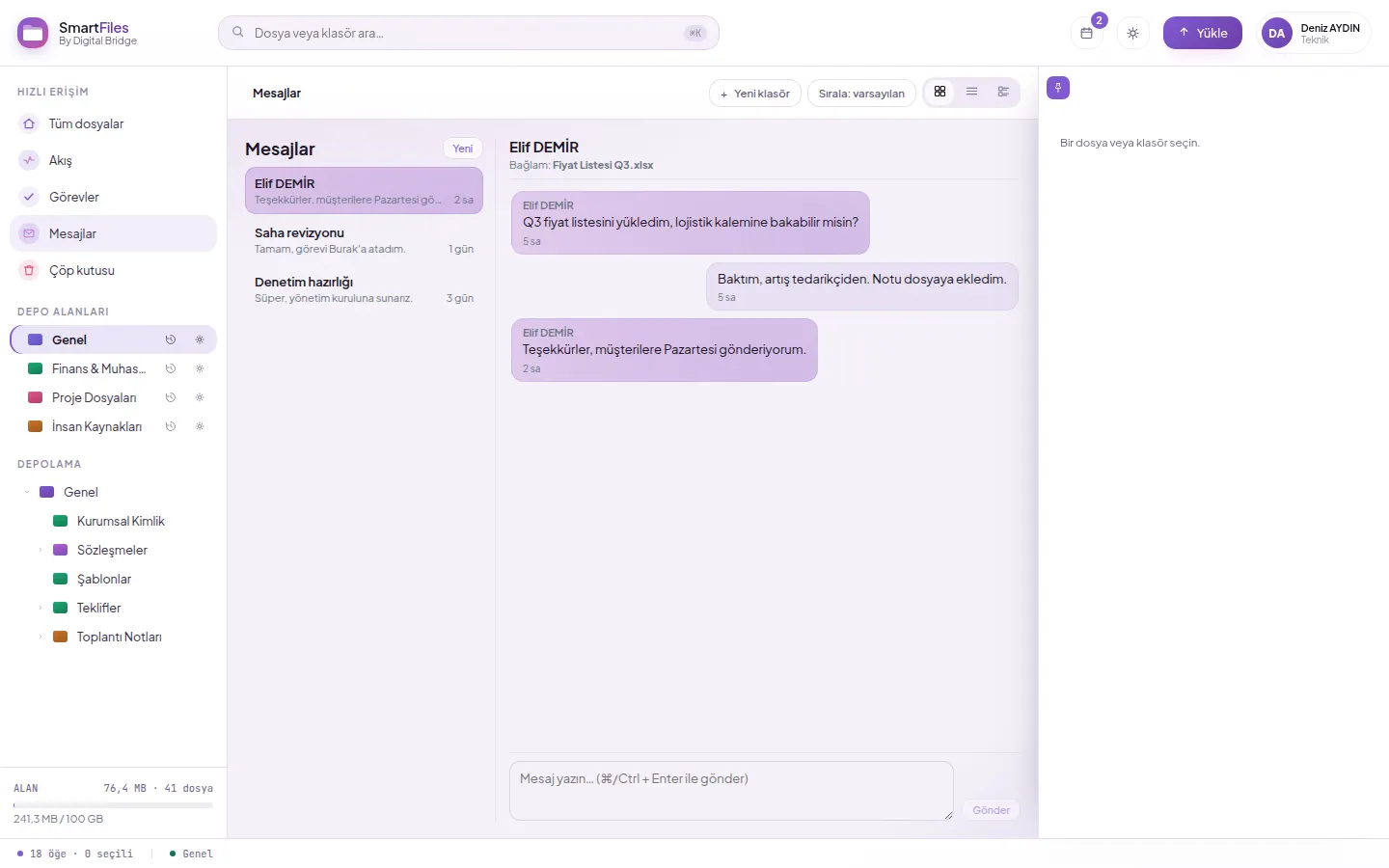This screenshot has width=1389, height=868.
Task: Click the Genel purple color swatch in depot areas
Action: [36, 339]
